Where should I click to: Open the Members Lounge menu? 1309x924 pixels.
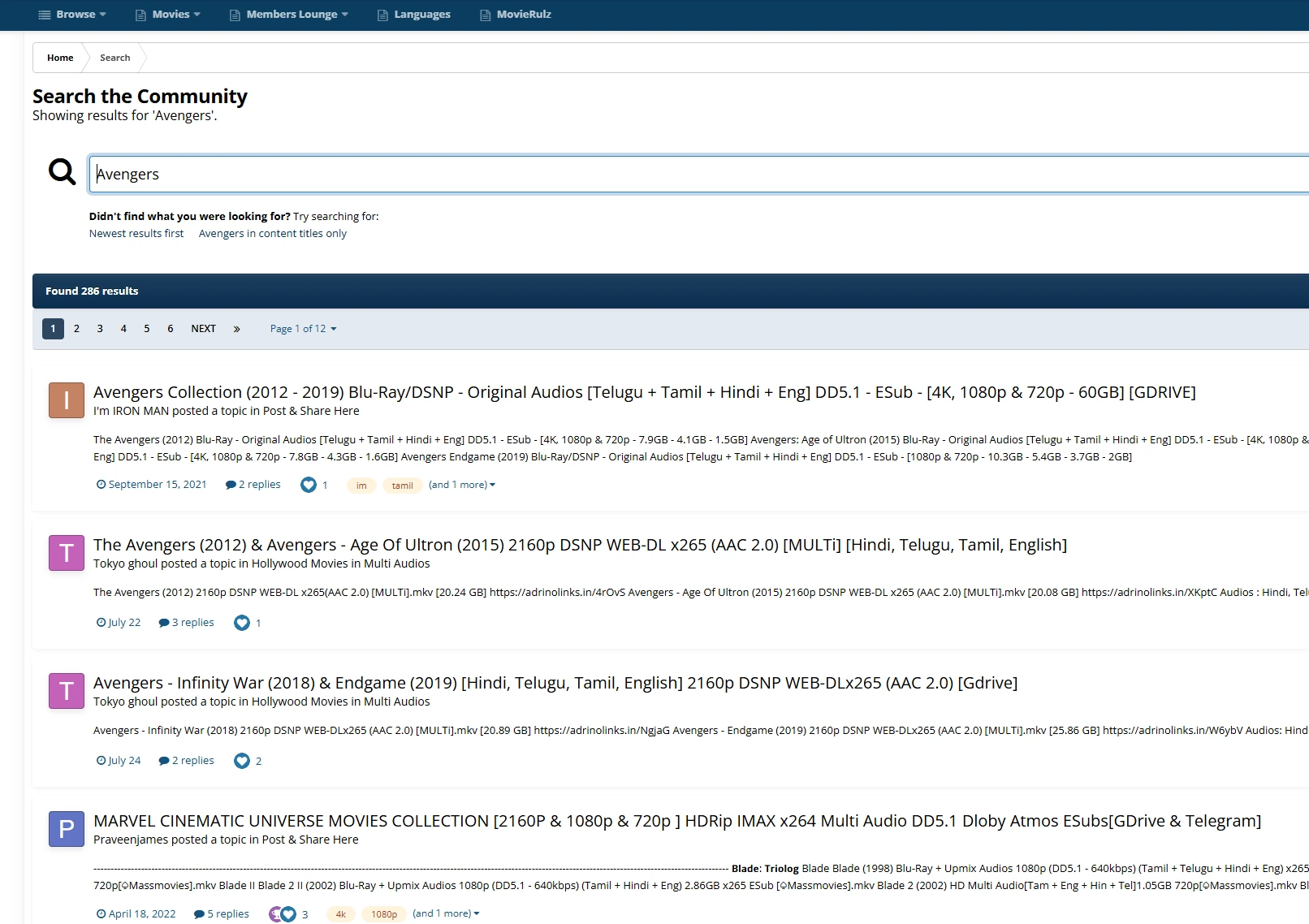coord(289,15)
